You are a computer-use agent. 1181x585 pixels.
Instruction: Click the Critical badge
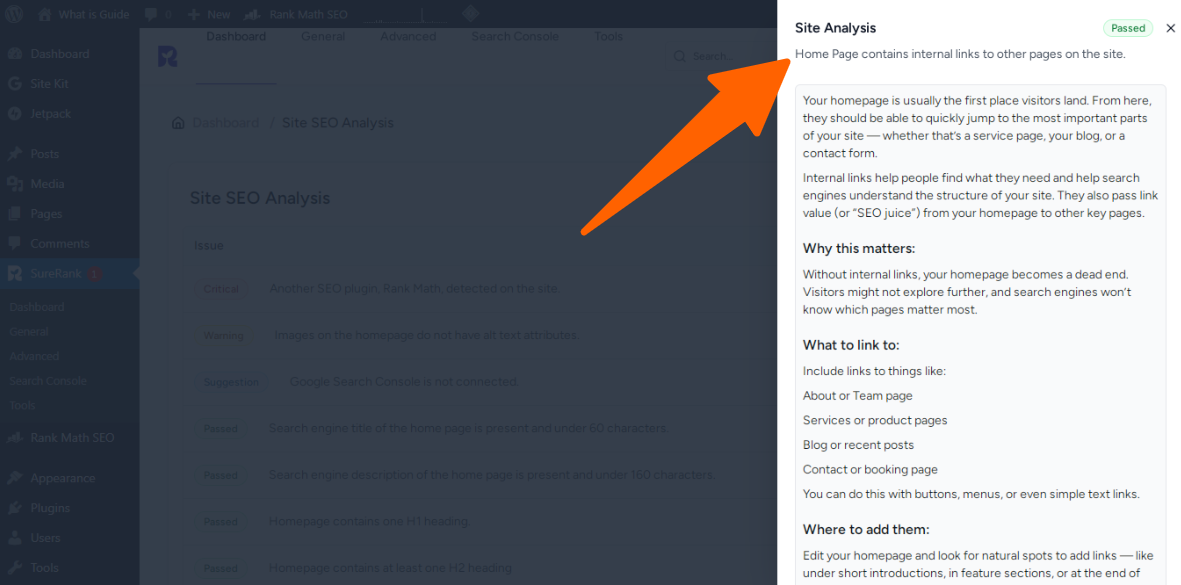221,289
